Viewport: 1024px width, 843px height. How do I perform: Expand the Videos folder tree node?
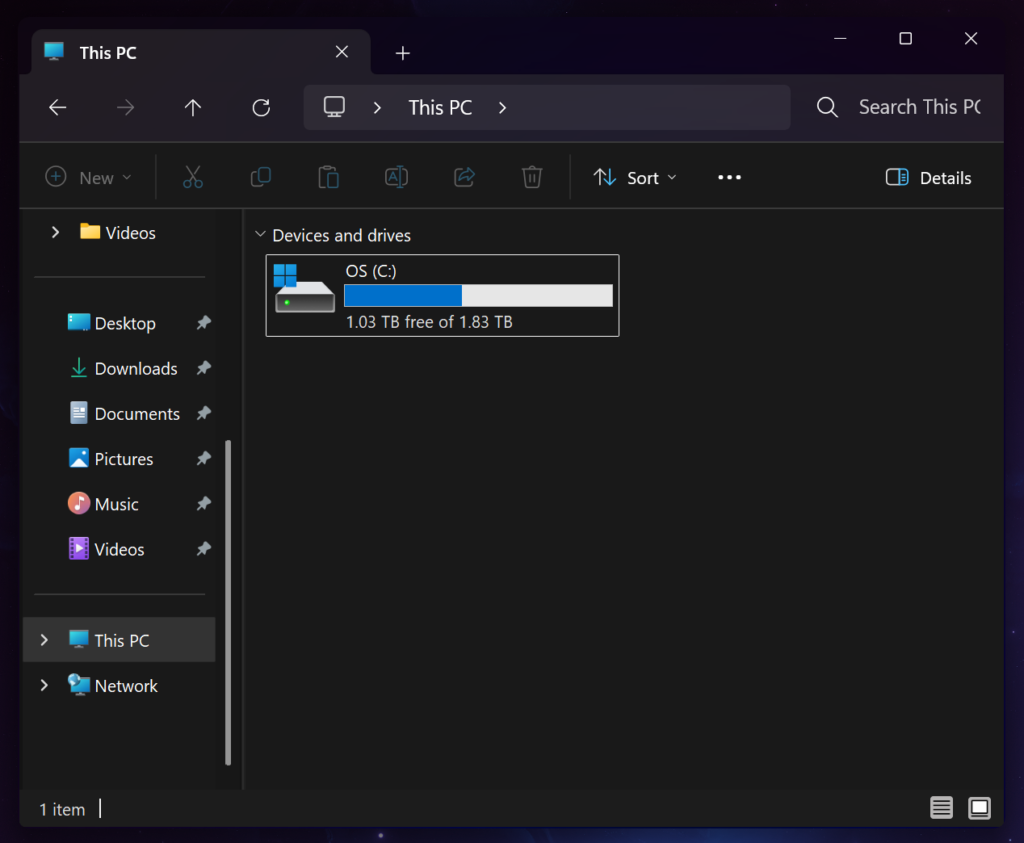coord(56,232)
